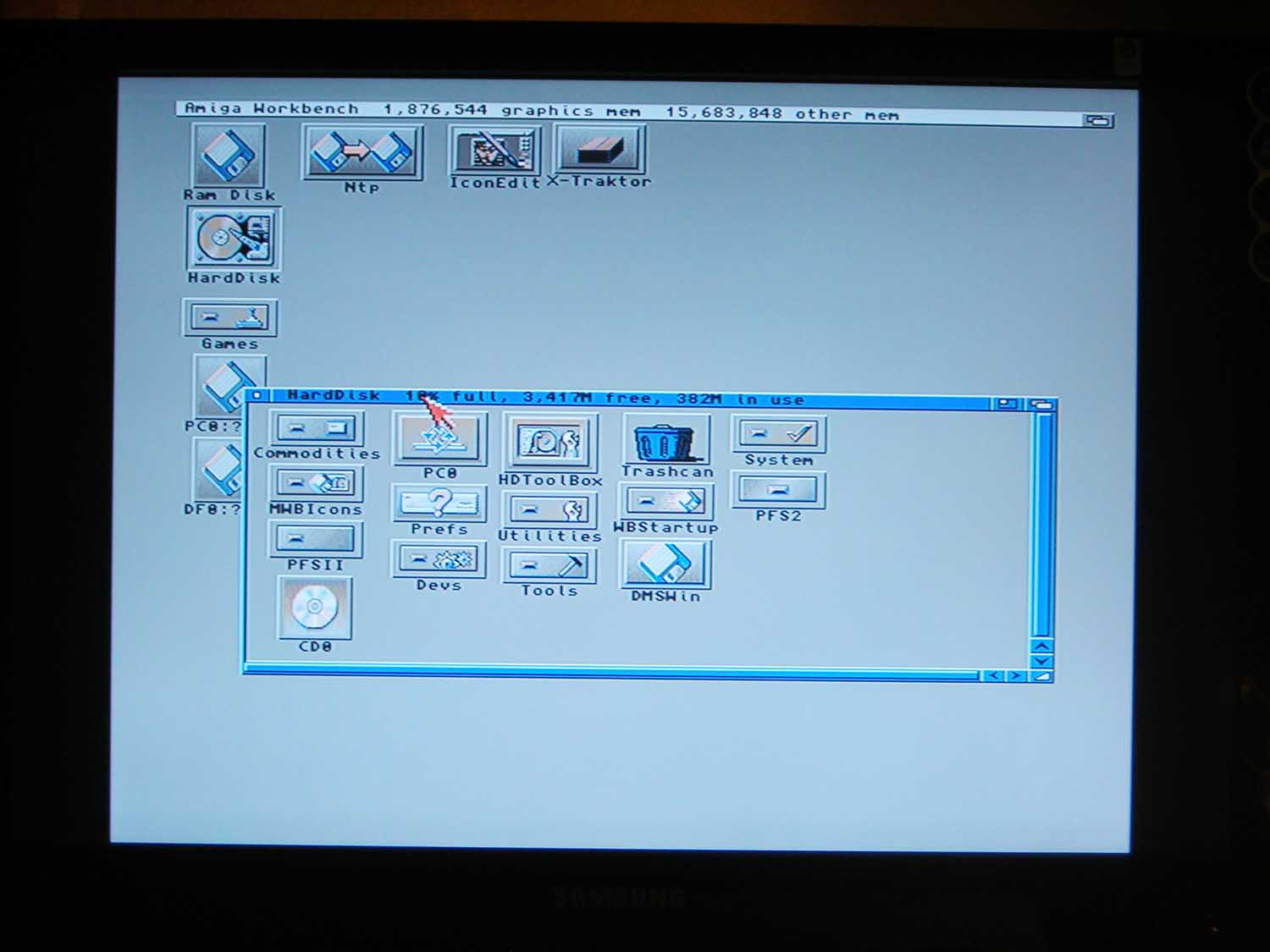This screenshot has height=952, width=1270.
Task: Click the Workbench screen depth gadget
Action: pyautogui.click(x=1097, y=121)
